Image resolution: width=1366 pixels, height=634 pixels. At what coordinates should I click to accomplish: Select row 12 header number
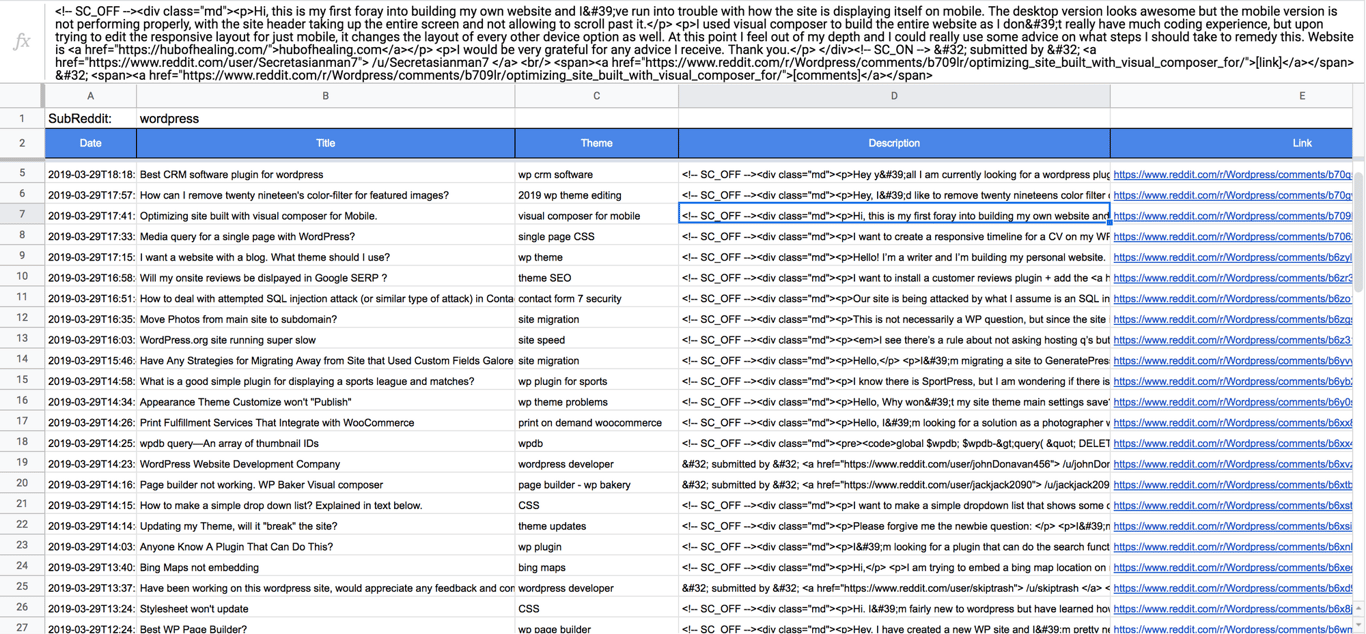click(21, 318)
